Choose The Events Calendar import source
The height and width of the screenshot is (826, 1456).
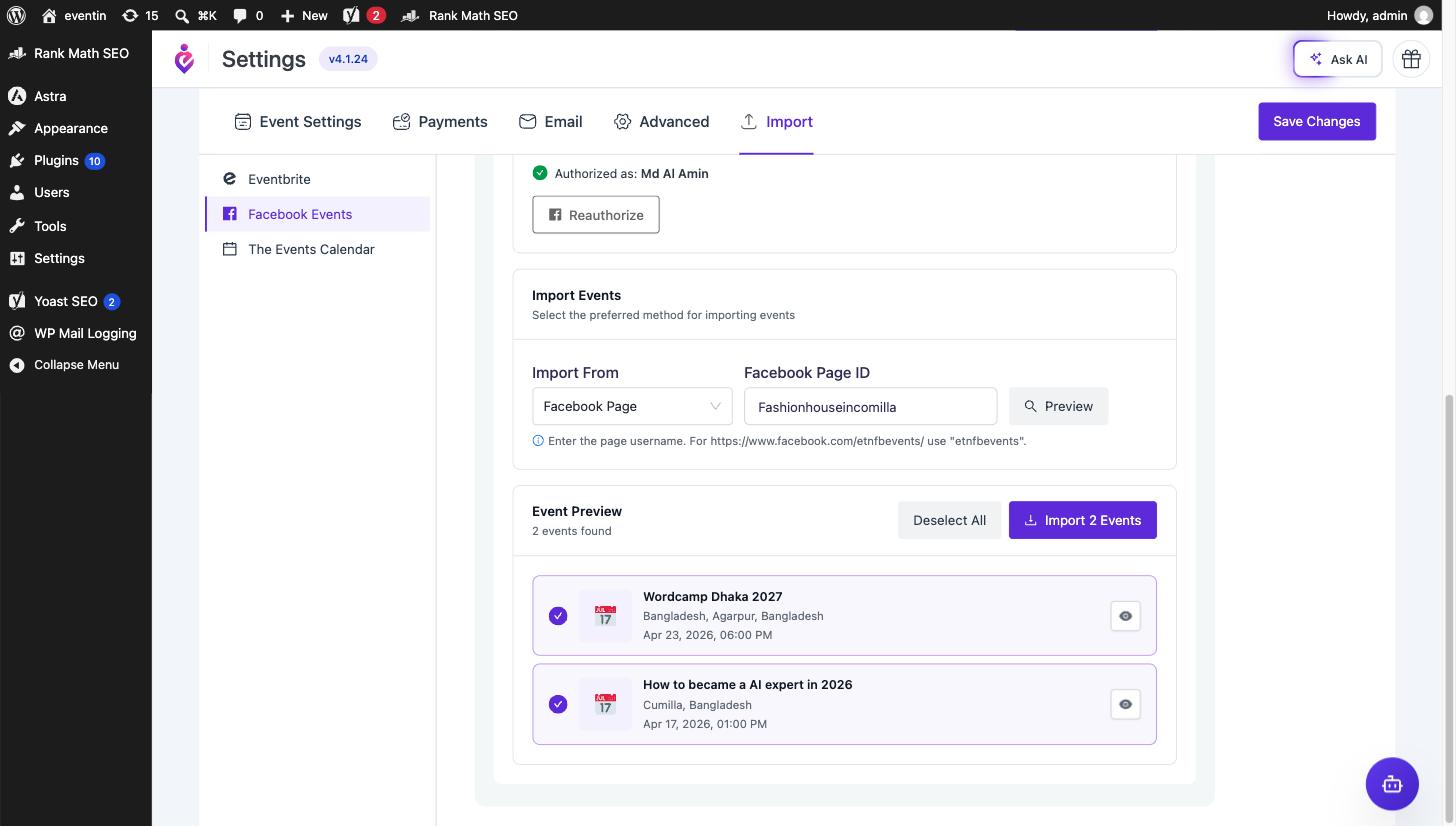(x=318, y=249)
